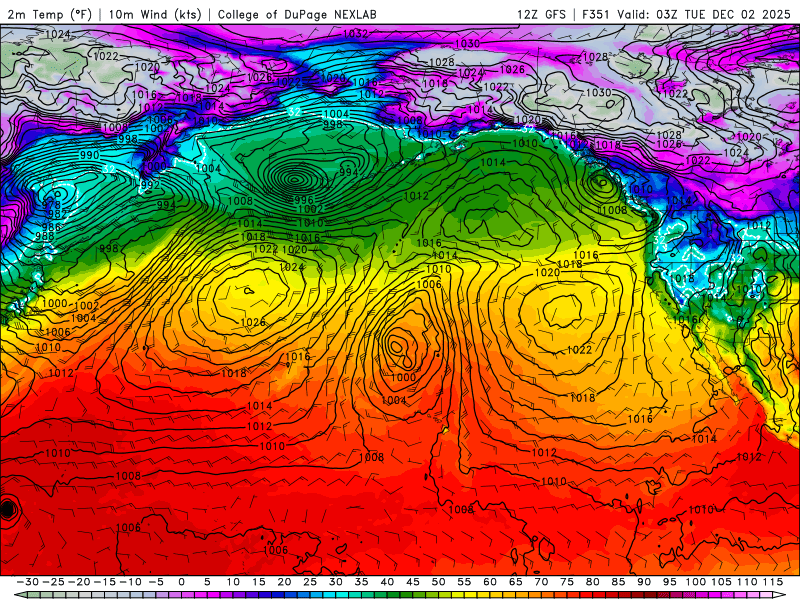
Task: Click the '12Z GFS' model run label
Action: click(x=541, y=14)
